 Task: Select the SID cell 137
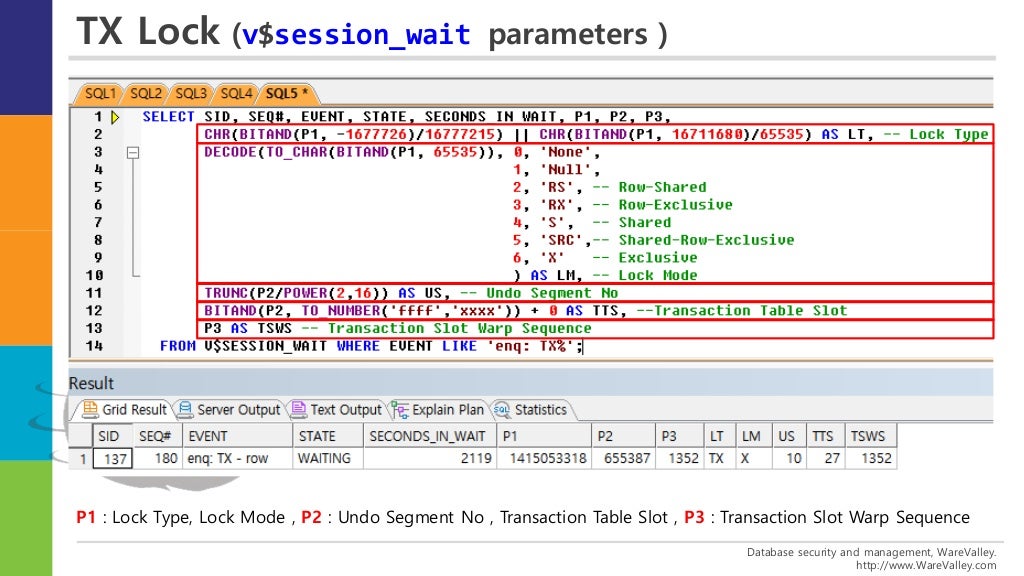click(113, 458)
